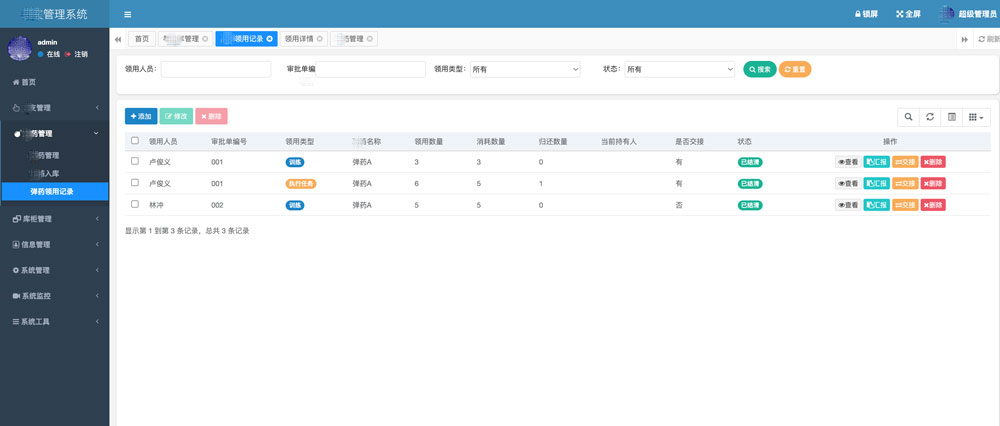Toggle table search magnifier icon
Viewport: 1000px width, 426px height.
point(908,117)
